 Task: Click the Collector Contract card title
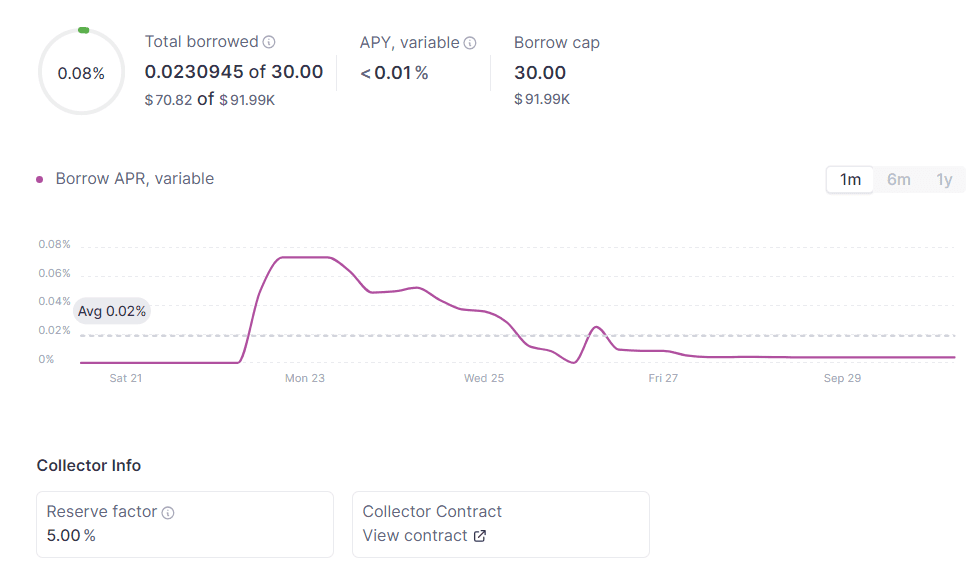point(432,511)
